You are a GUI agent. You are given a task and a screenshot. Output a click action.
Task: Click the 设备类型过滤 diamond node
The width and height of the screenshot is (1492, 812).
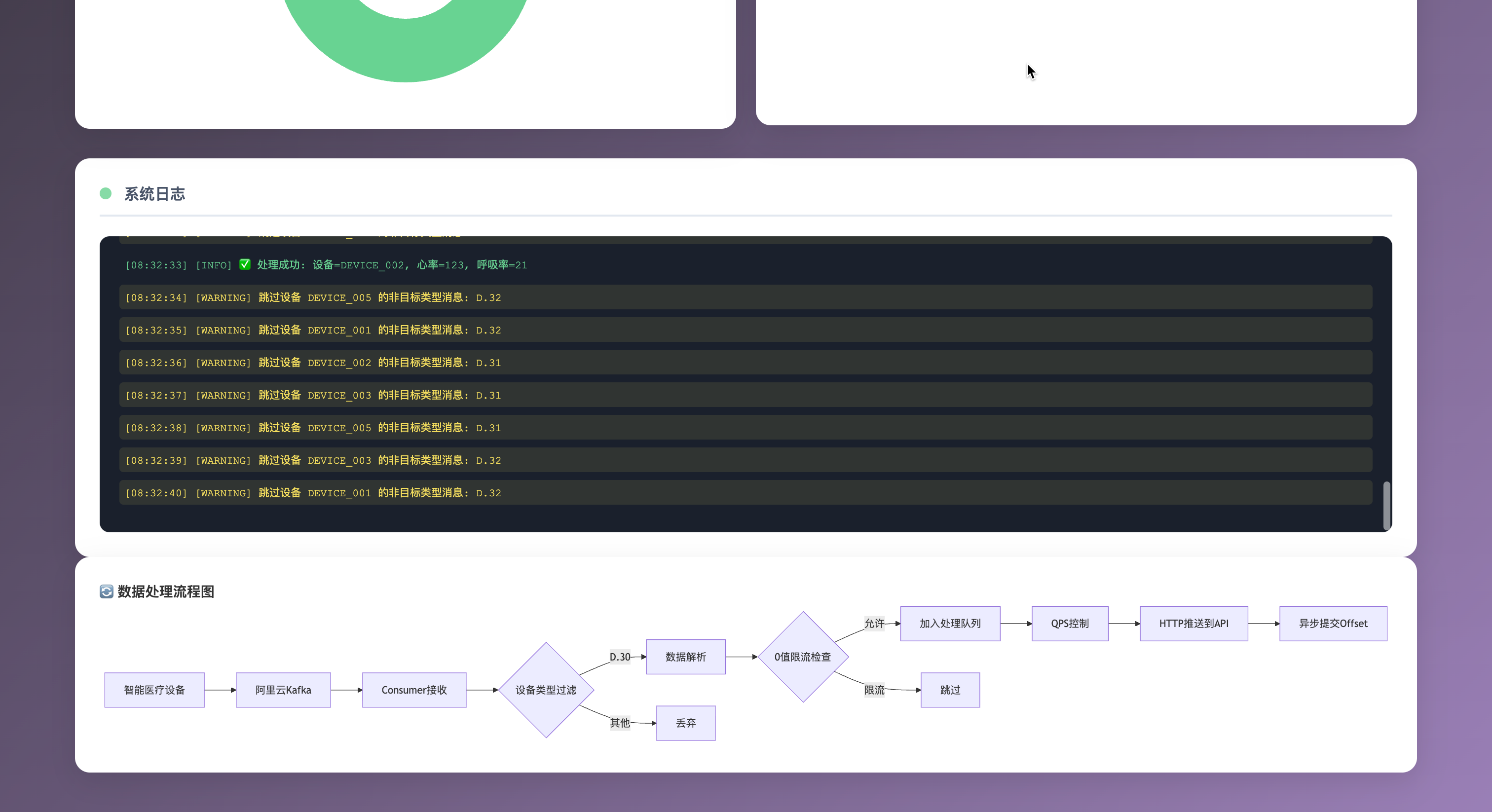(x=546, y=690)
